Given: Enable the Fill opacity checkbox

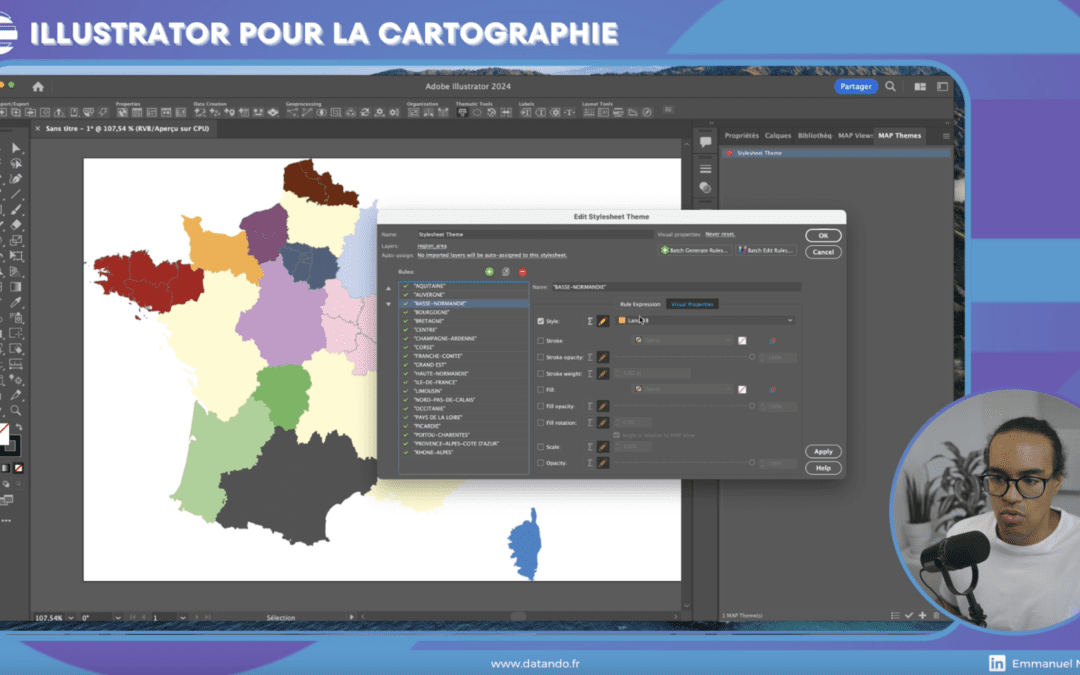Looking at the screenshot, I should coord(540,406).
